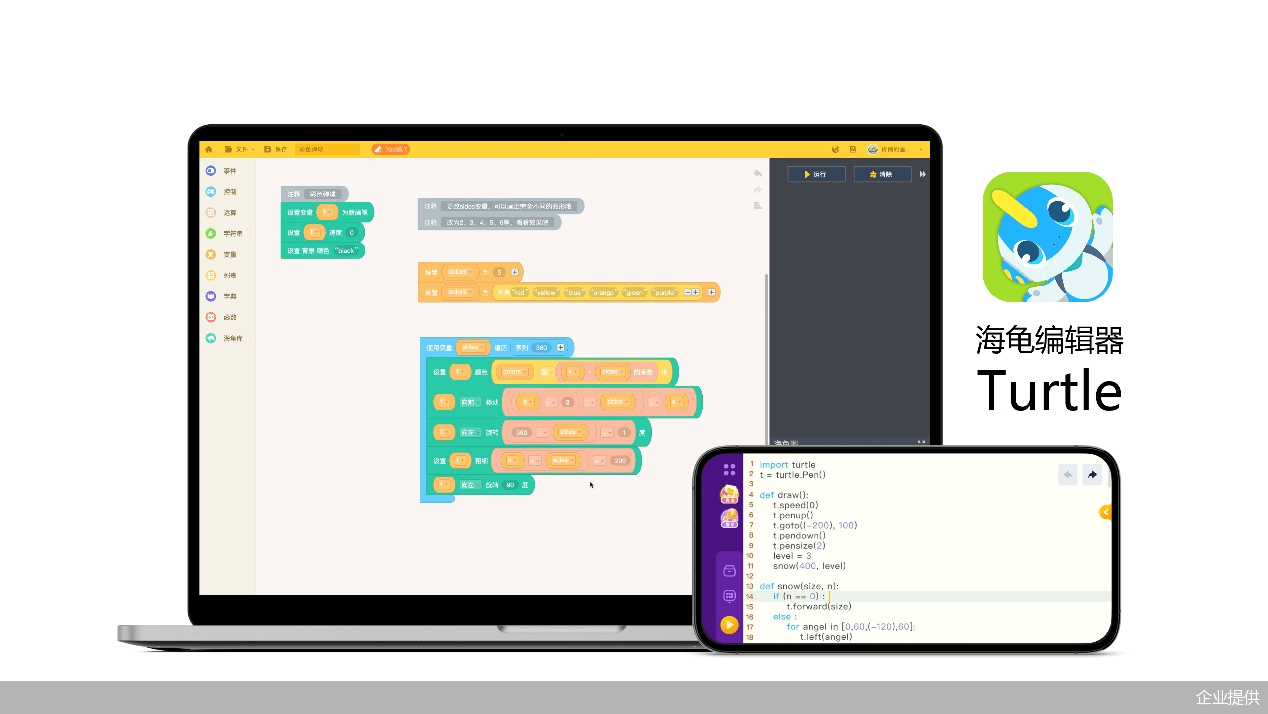
Task: Edit the 90 degree value in last block
Action: point(510,485)
